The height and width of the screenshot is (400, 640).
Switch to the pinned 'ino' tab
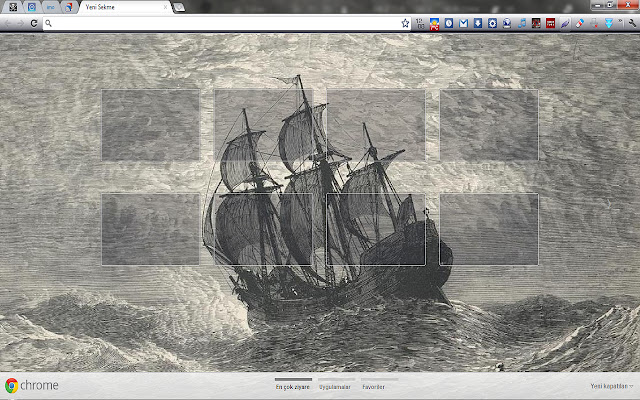51,7
